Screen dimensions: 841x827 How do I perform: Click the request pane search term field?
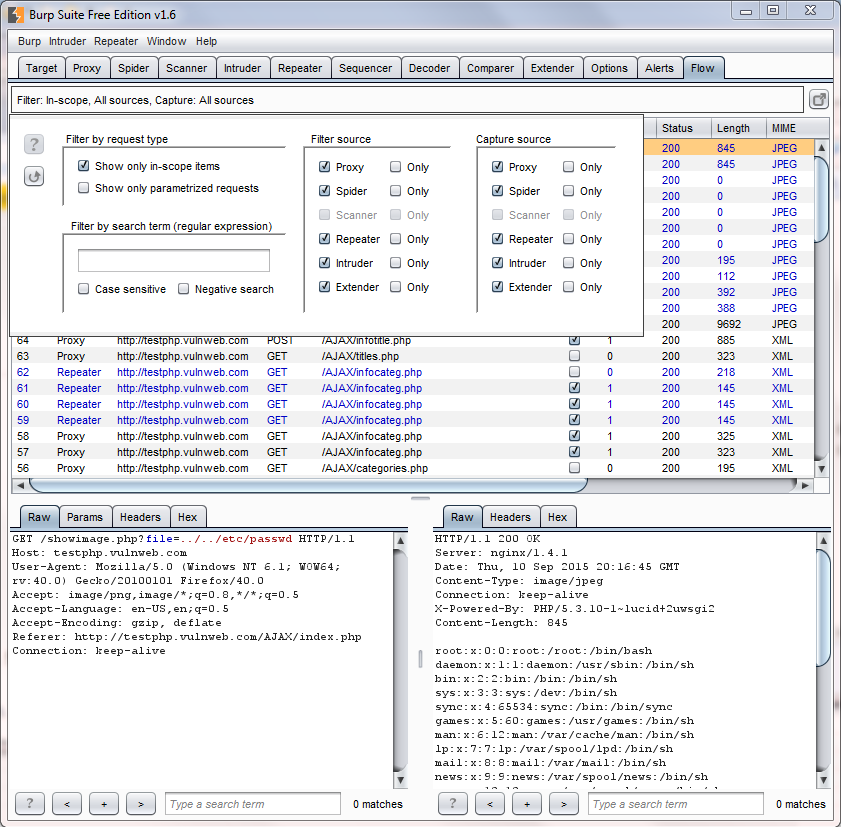click(x=253, y=803)
